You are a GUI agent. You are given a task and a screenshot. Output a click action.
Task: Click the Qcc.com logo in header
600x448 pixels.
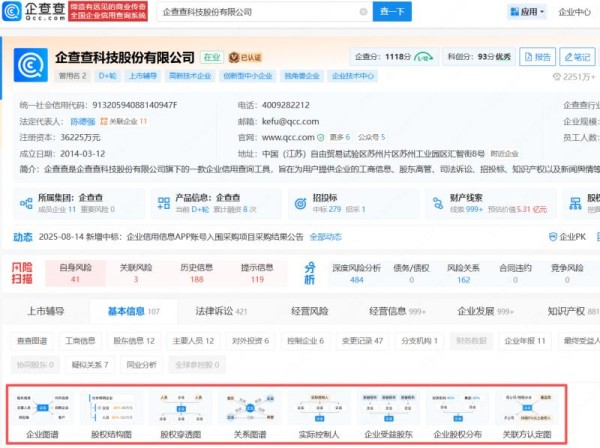coord(34,11)
